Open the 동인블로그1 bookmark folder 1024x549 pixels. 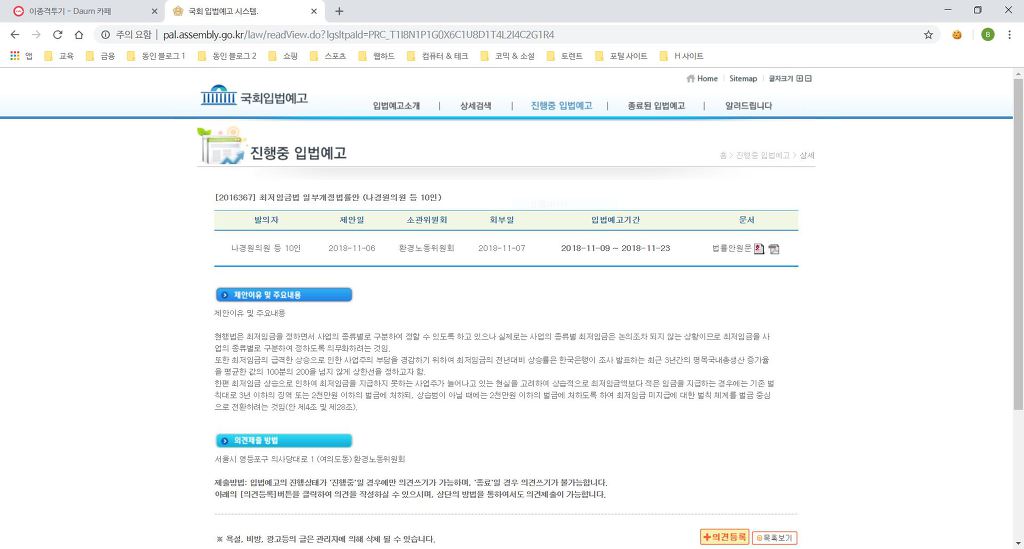coord(156,56)
